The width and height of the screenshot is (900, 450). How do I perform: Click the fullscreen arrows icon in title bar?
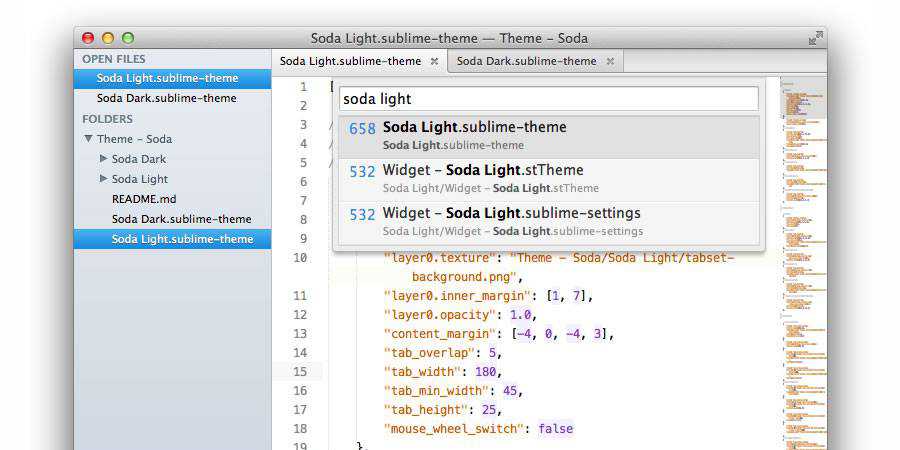[x=816, y=38]
